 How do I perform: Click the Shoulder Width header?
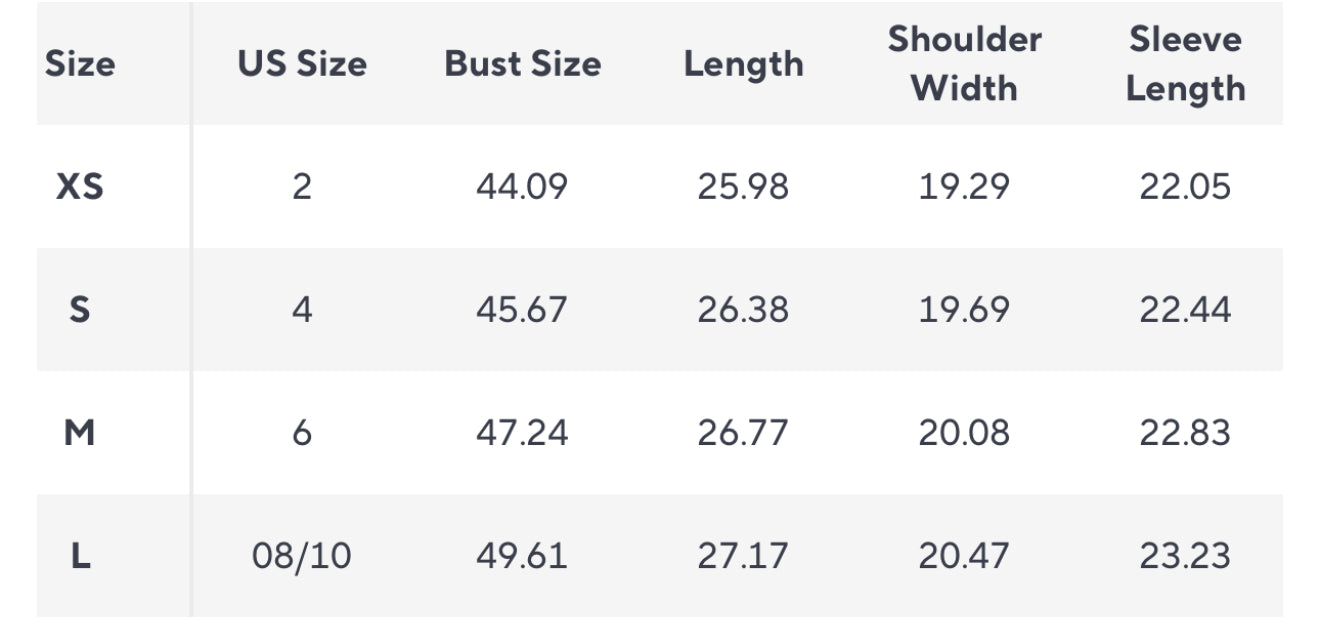[x=964, y=64]
